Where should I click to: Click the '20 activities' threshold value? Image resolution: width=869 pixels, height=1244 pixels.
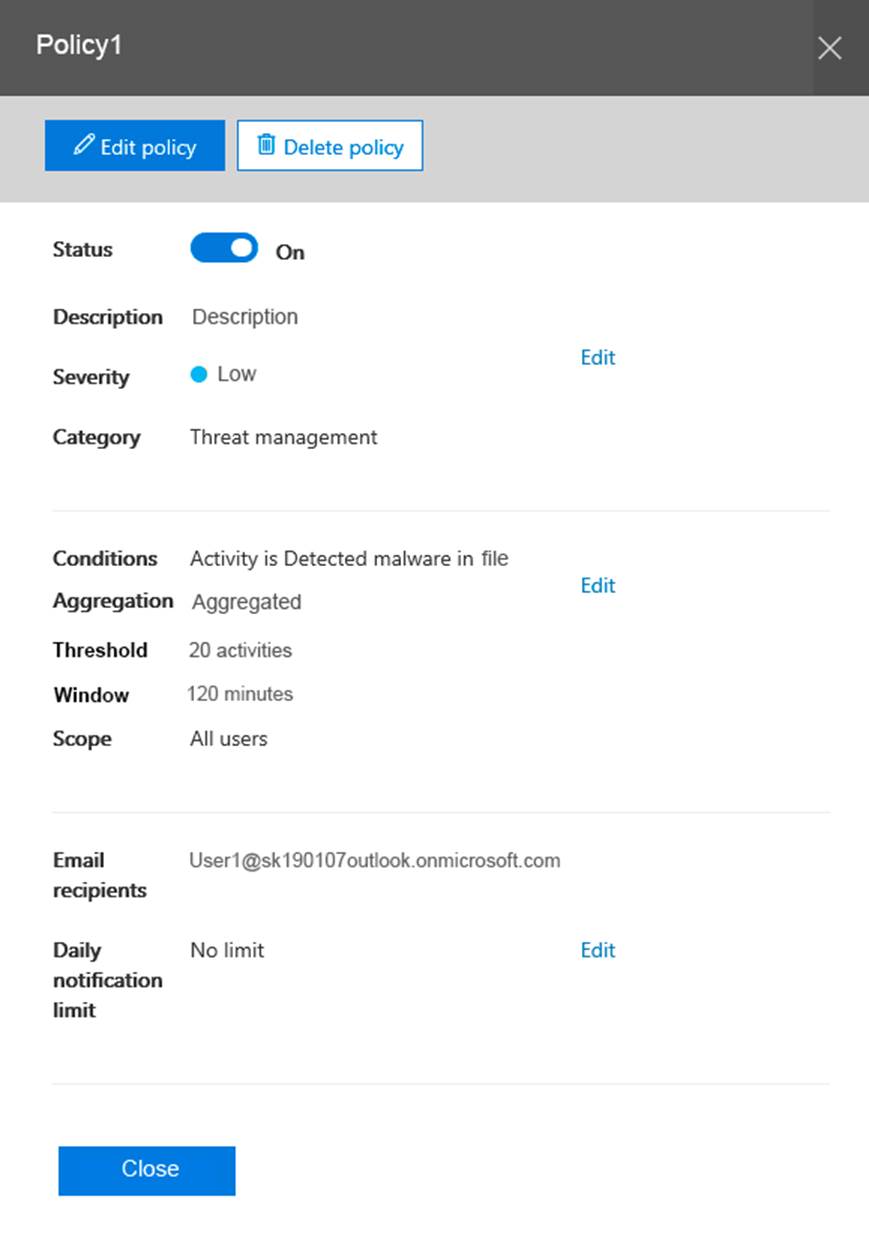(240, 651)
